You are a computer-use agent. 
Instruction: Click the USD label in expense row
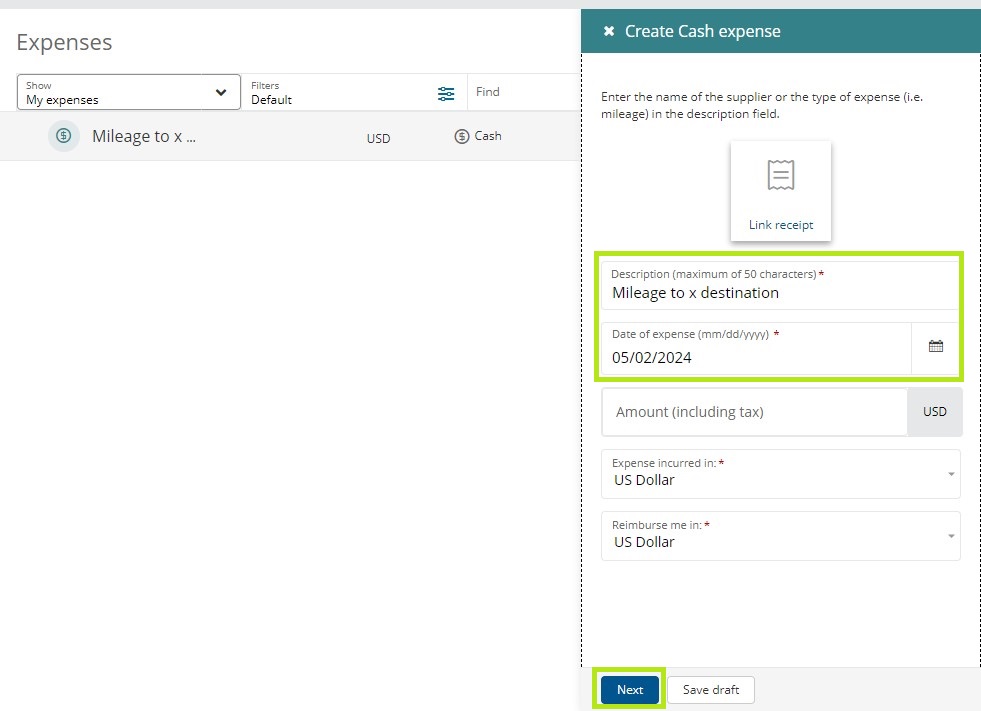coord(378,139)
